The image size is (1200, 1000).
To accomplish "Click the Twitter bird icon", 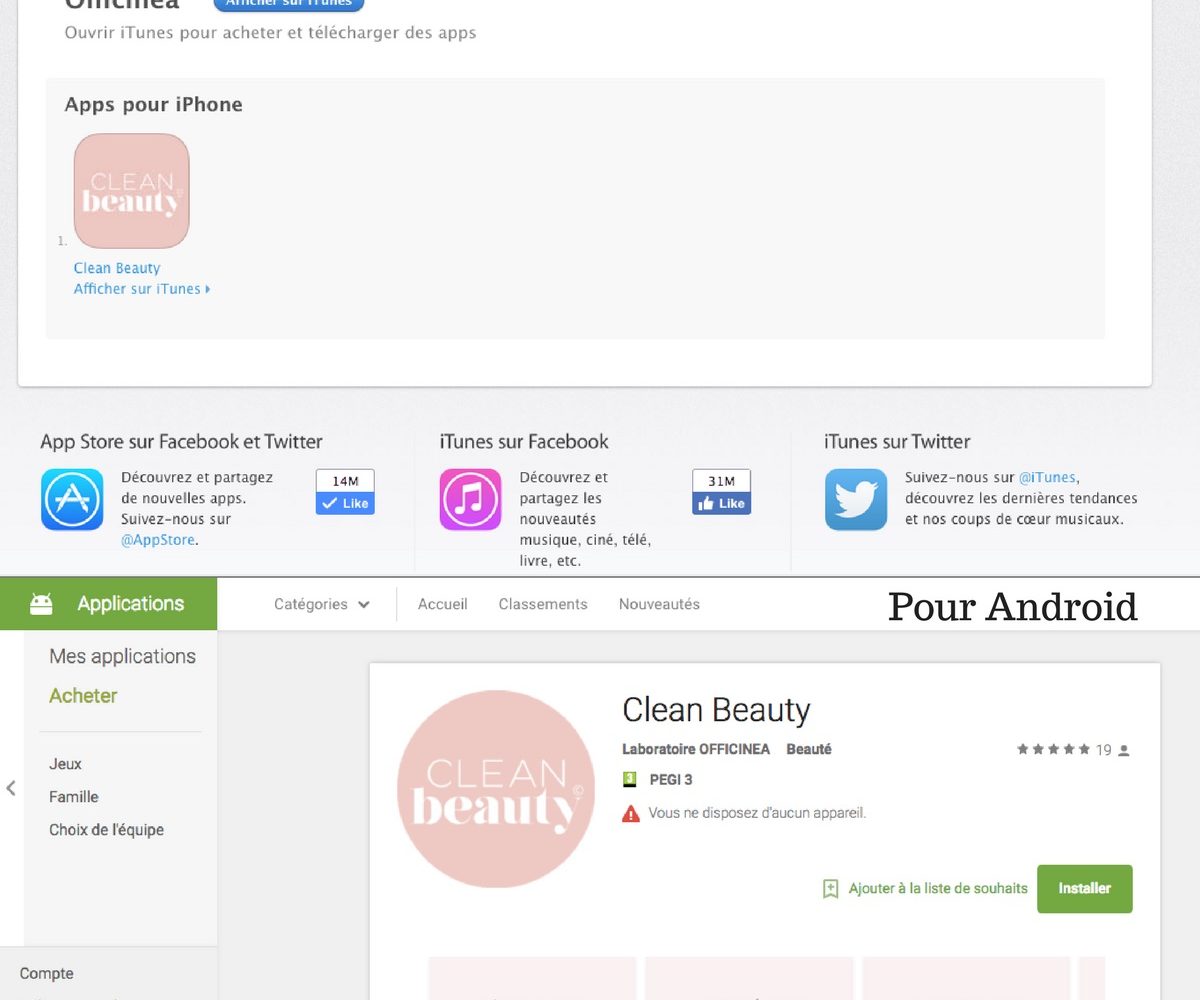I will 855,499.
